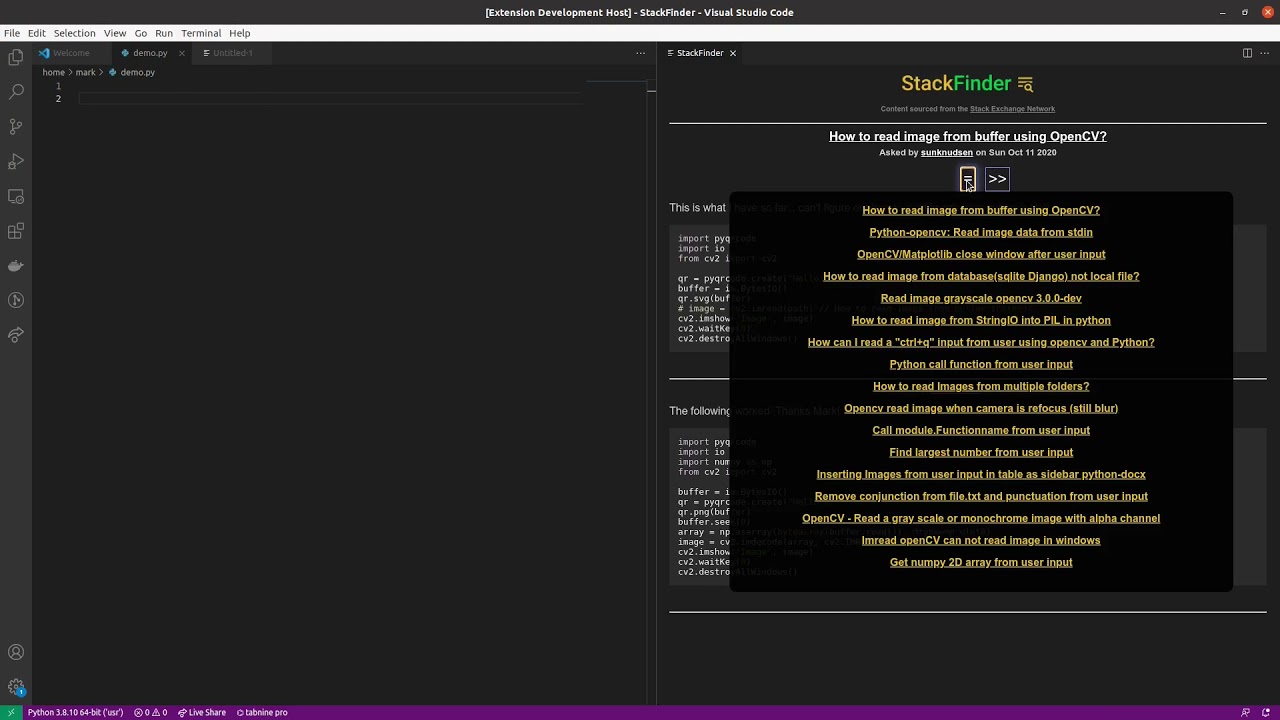Open 'How to read image from StringIO into PIL'
The width and height of the screenshot is (1280, 720).
(x=981, y=320)
